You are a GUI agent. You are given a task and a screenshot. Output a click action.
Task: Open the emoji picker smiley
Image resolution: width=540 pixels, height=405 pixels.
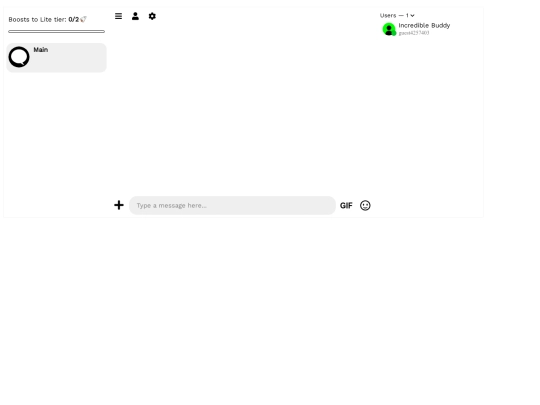365,206
